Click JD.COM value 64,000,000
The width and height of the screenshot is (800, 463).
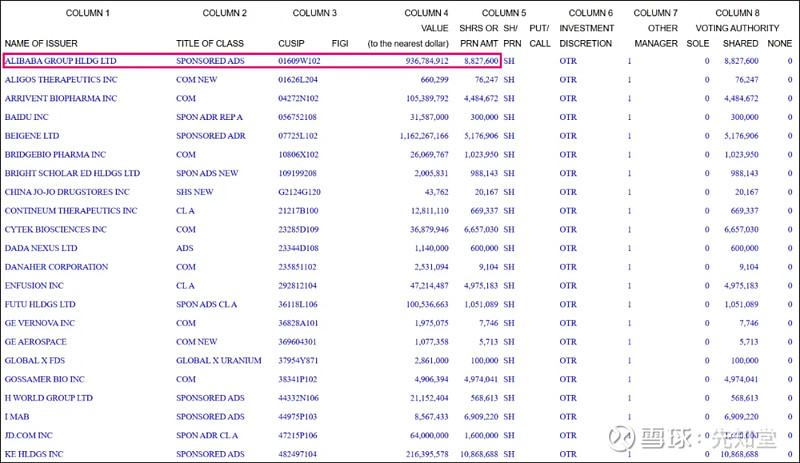[430, 435]
